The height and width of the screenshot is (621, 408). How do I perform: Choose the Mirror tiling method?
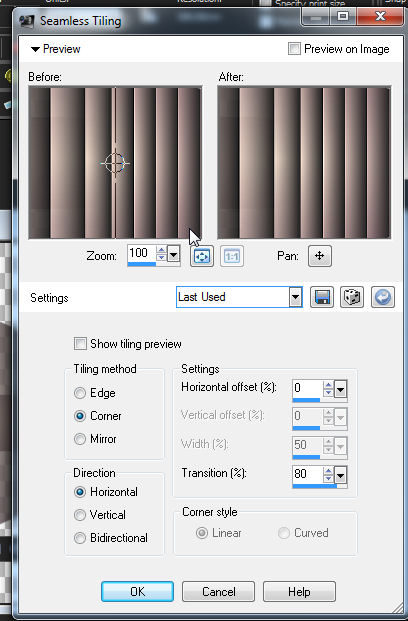[80, 439]
